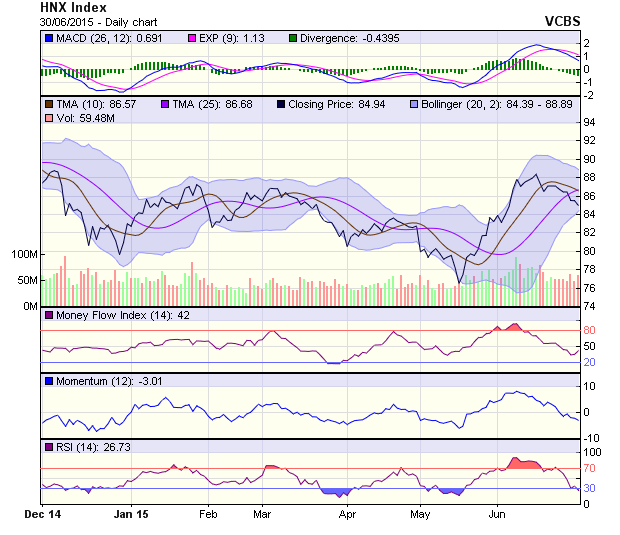The image size is (620, 535).
Task: Select the Jan 15 label on time axis
Action: tap(131, 515)
